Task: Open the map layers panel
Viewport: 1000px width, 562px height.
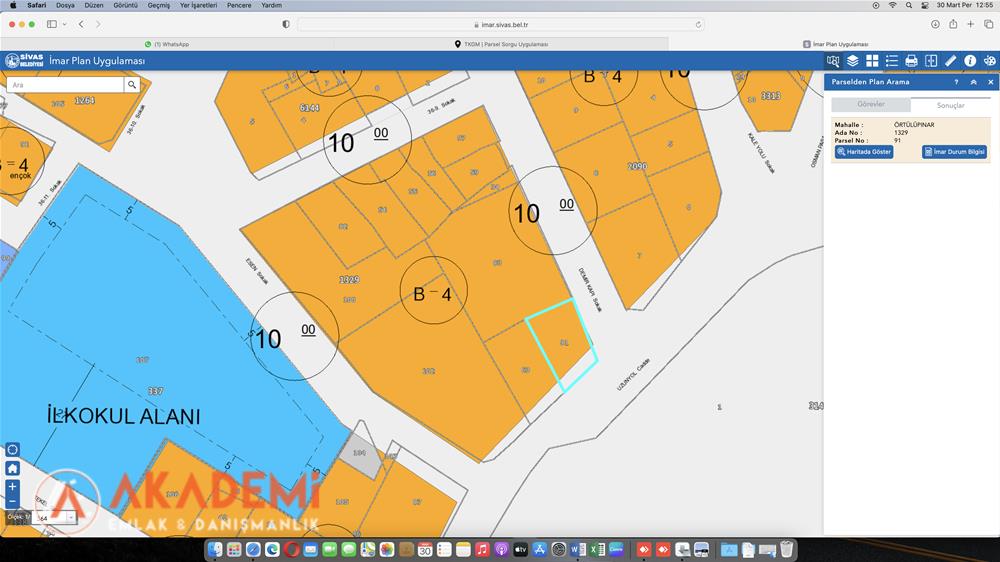Action: click(852, 61)
